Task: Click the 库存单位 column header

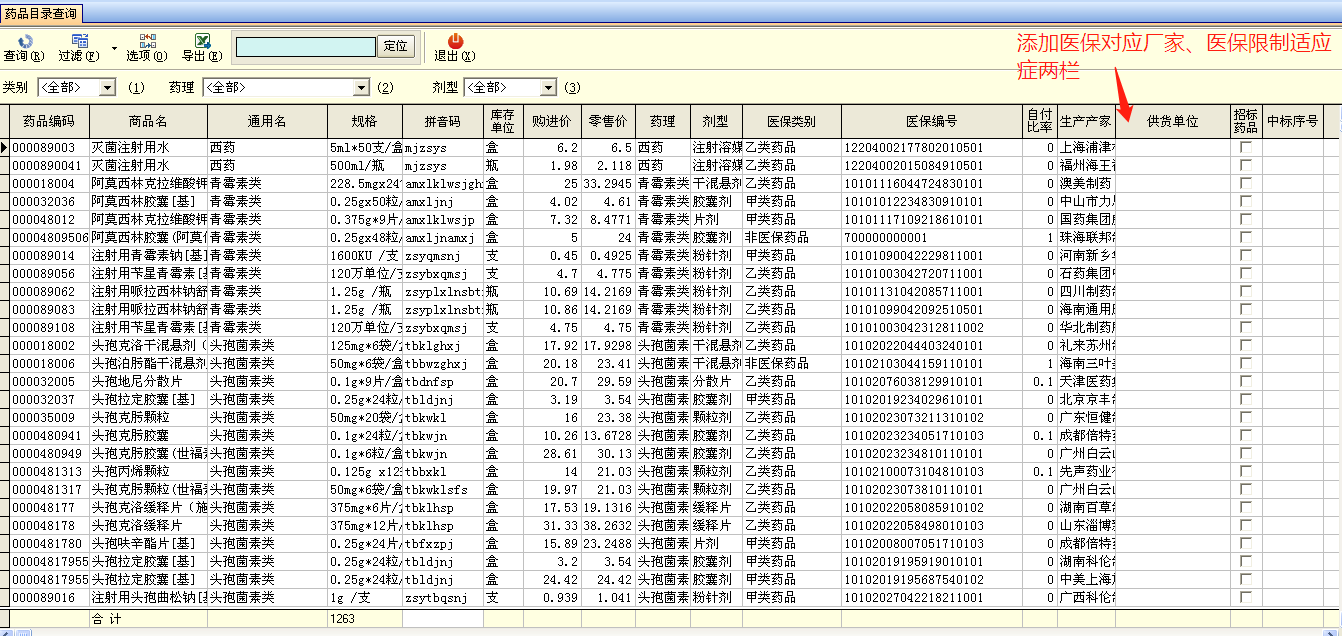Action: pyautogui.click(x=502, y=121)
